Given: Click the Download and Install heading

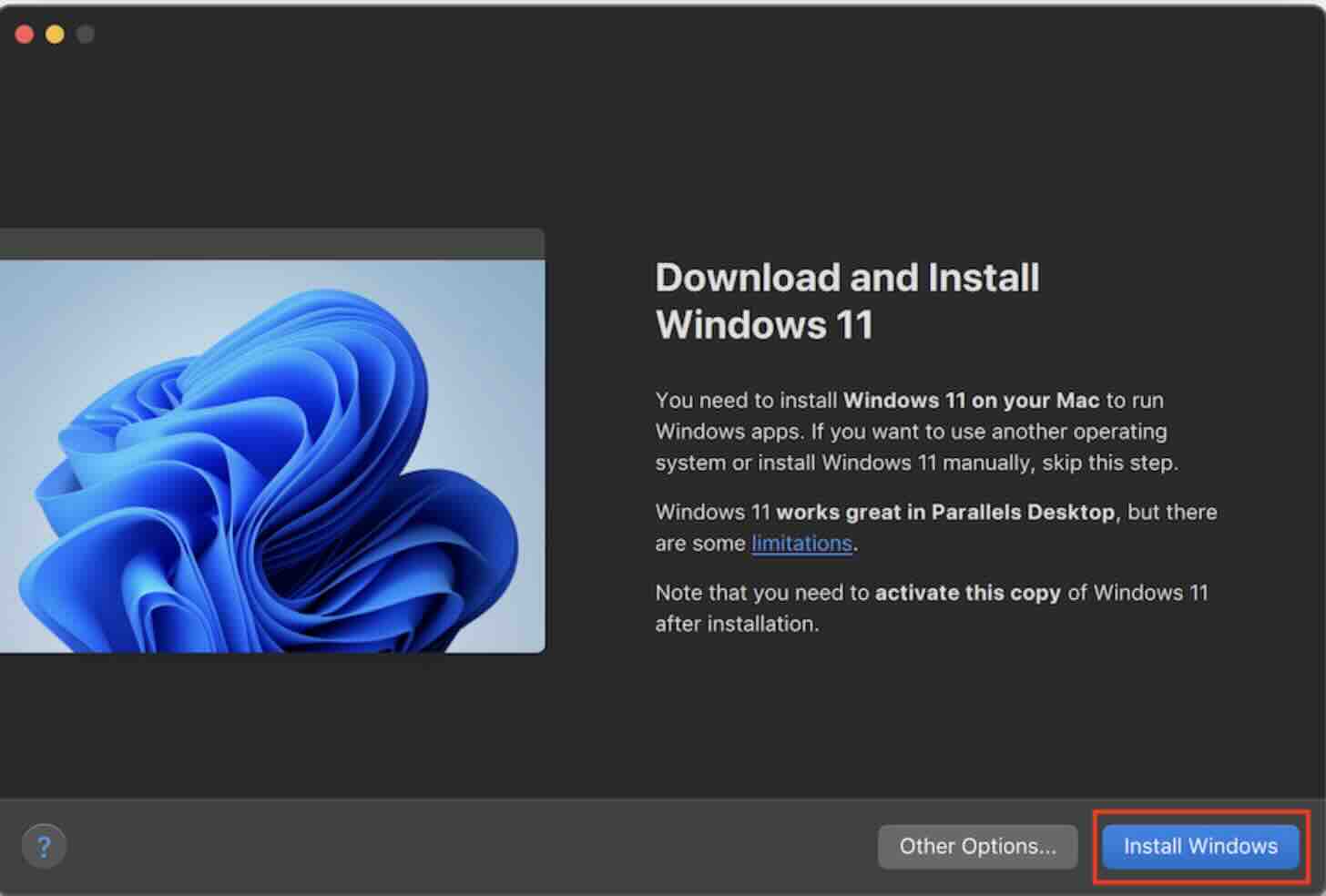Looking at the screenshot, I should [x=847, y=278].
